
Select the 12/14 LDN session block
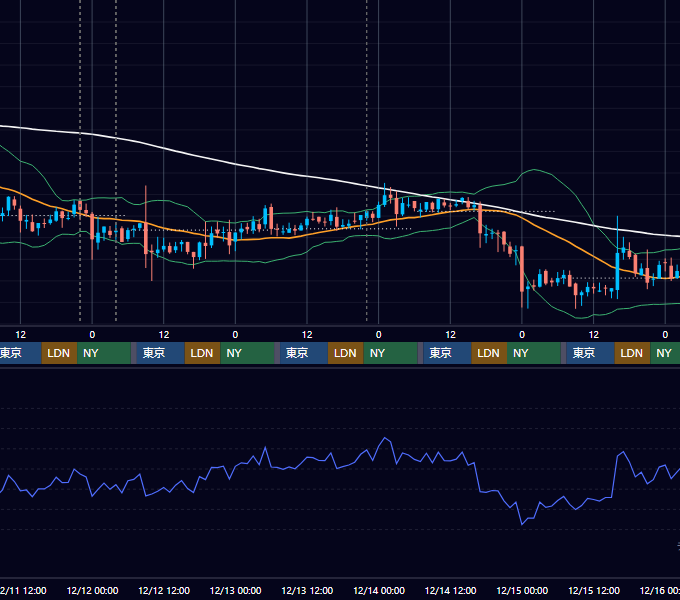pyautogui.click(x=489, y=353)
